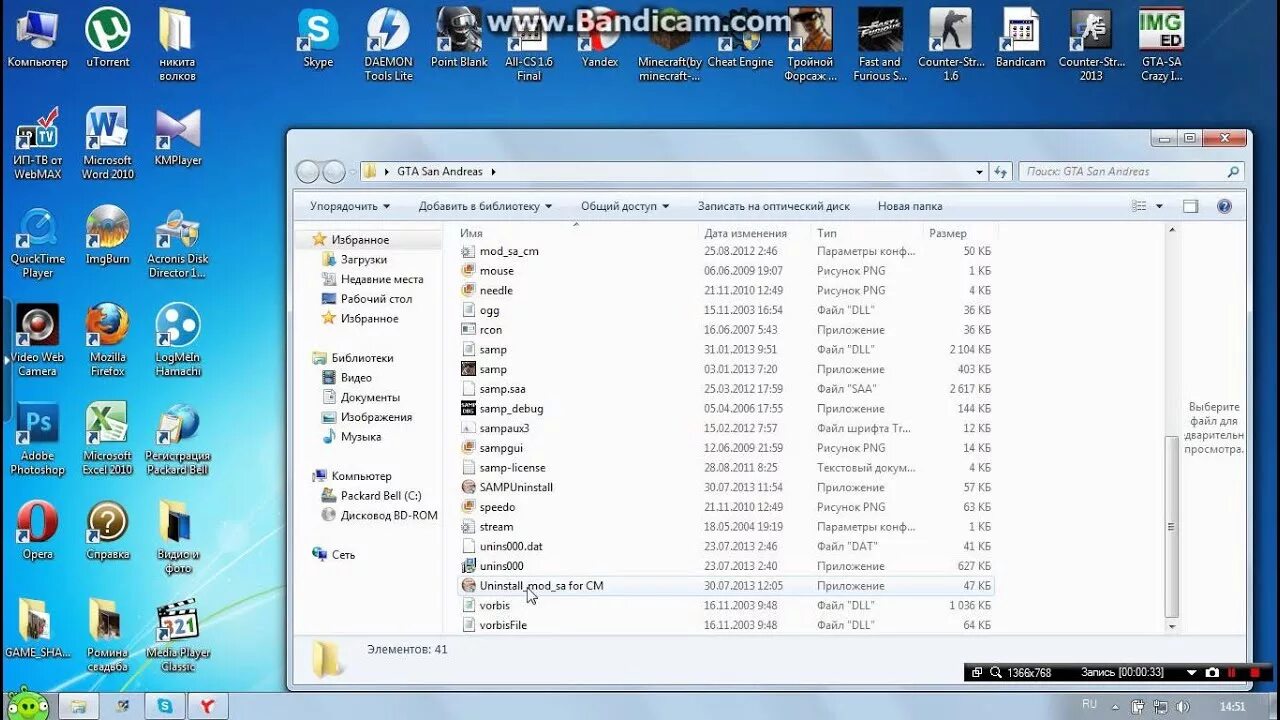Select the samp_debug application file
This screenshot has height=720, width=1280.
tap(727, 409)
